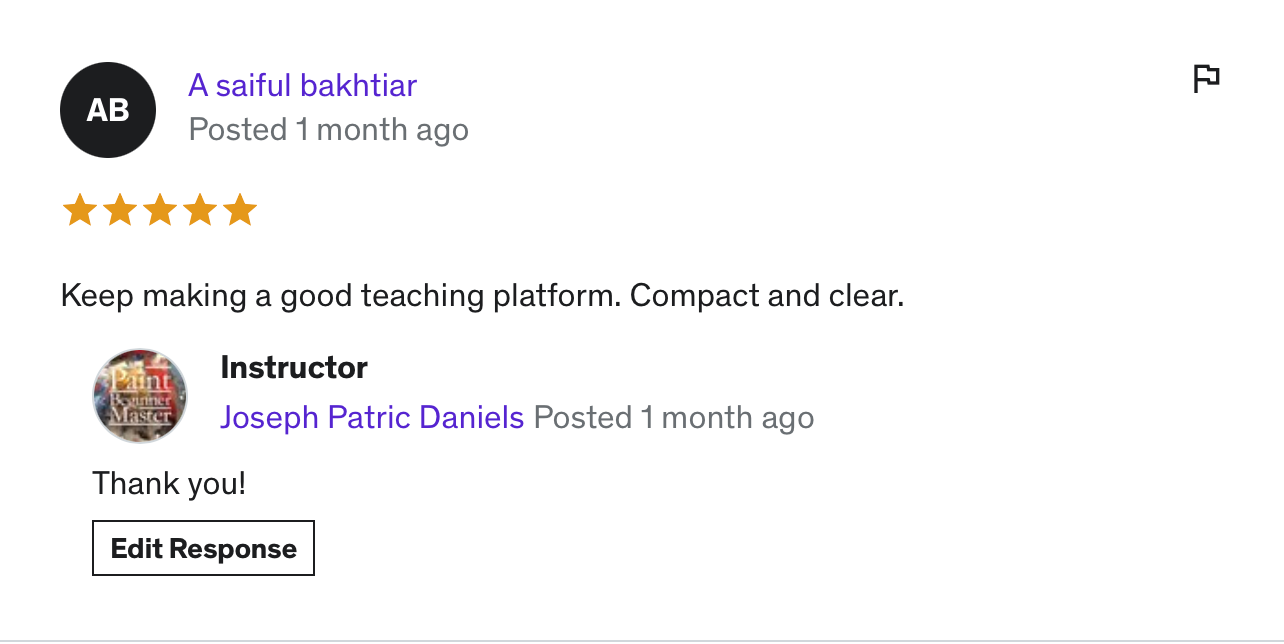This screenshot has height=644, width=1284.
Task: Click the surname "bakhtiar" in the reviewer name
Action: point(358,86)
